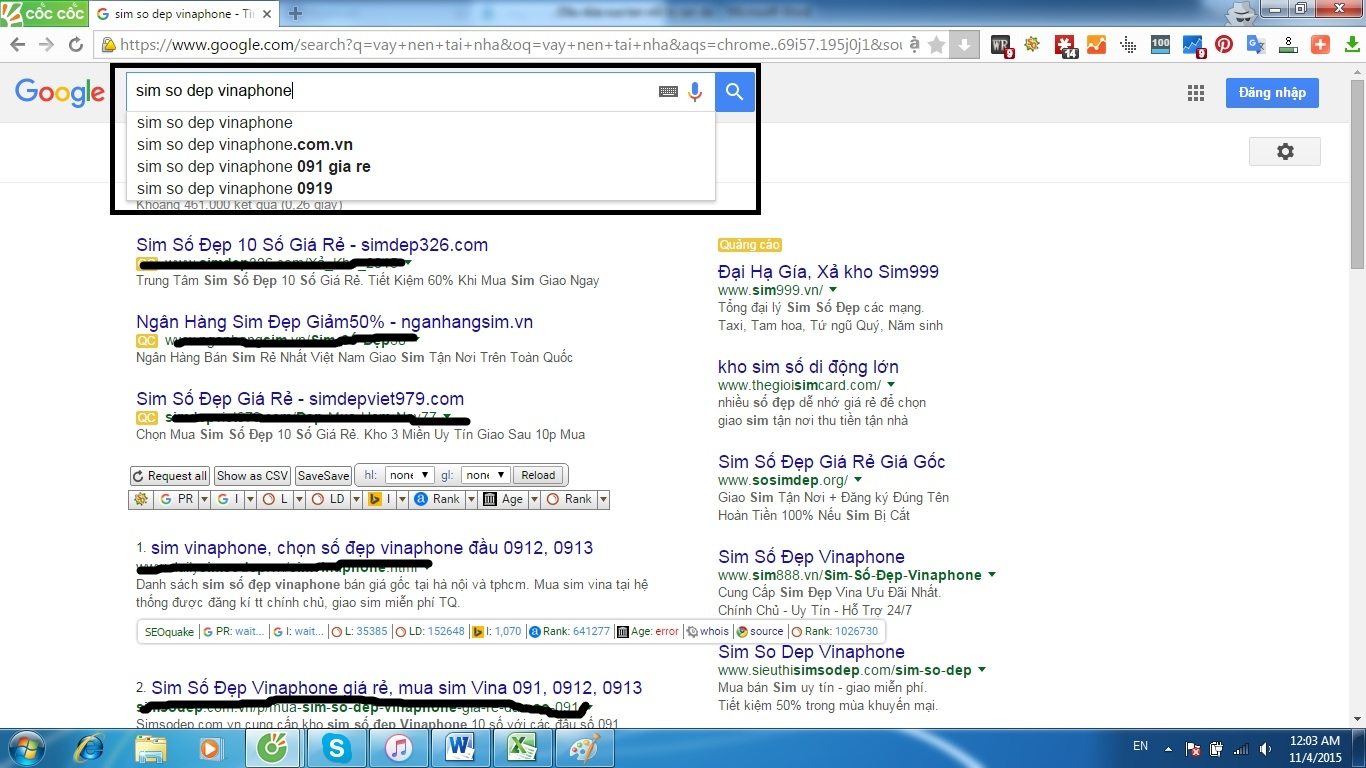Viewport: 1366px width, 768px height.
Task: Expand dropdown arrow beside www.thegioisimcard.com
Action: 891,385
